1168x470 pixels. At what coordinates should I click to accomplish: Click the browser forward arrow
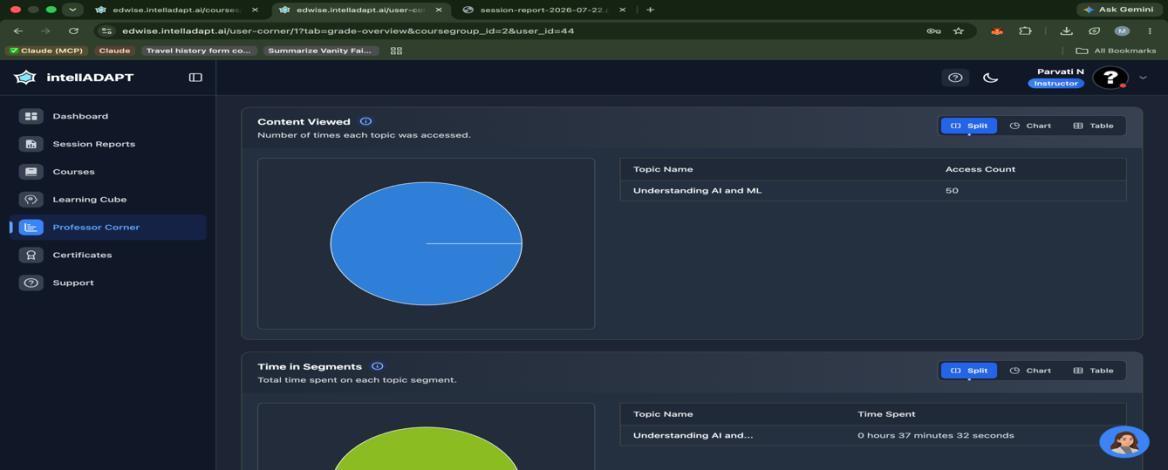tap(45, 31)
